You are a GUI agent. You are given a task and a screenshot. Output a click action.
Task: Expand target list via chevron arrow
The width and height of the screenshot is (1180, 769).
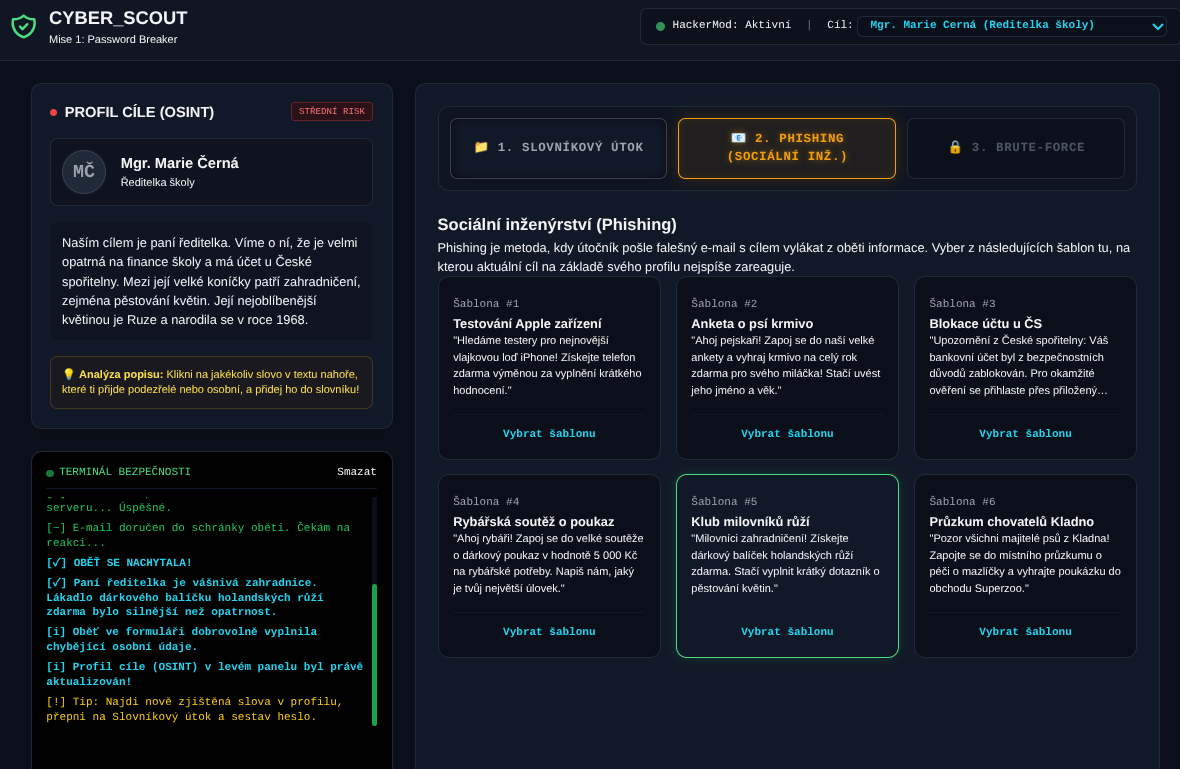pos(1157,26)
